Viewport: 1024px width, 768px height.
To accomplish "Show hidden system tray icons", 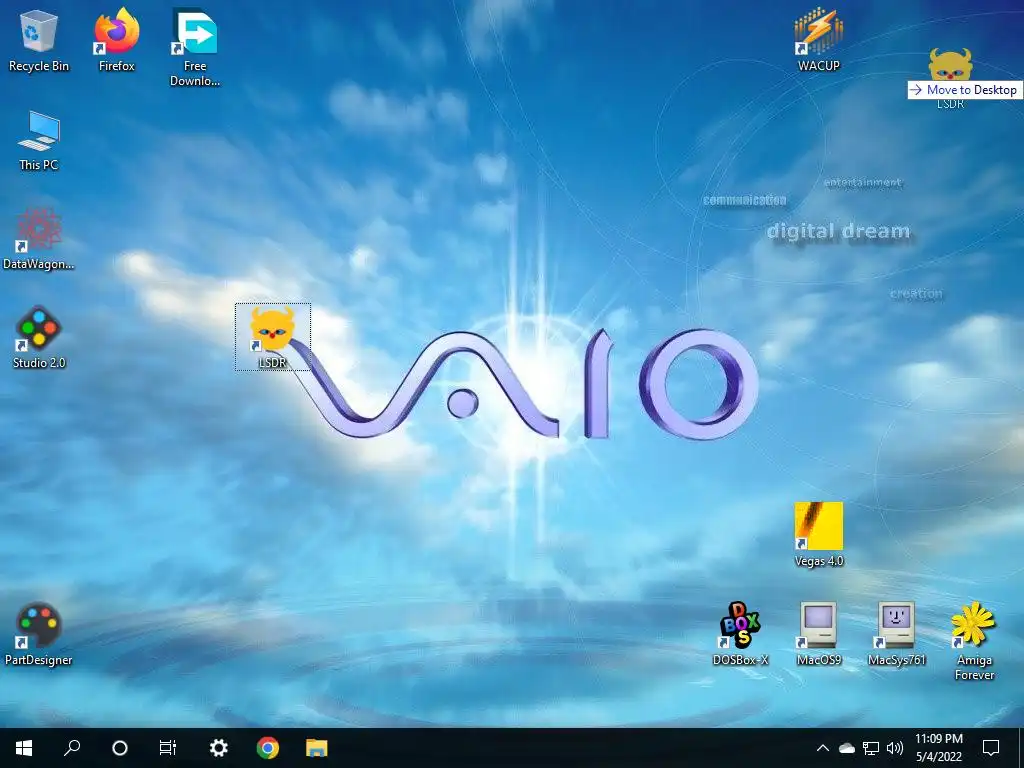I will [x=823, y=748].
